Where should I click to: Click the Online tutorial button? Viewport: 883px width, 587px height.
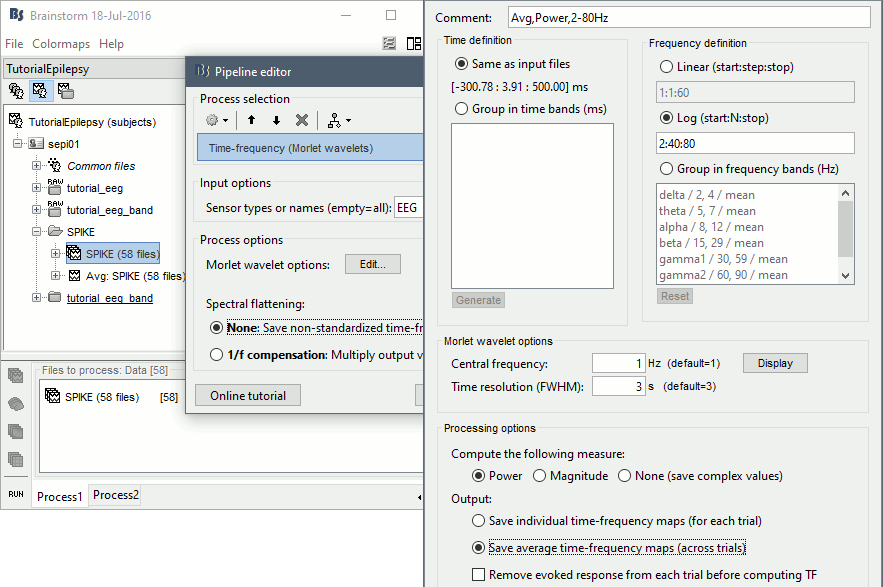click(x=248, y=396)
